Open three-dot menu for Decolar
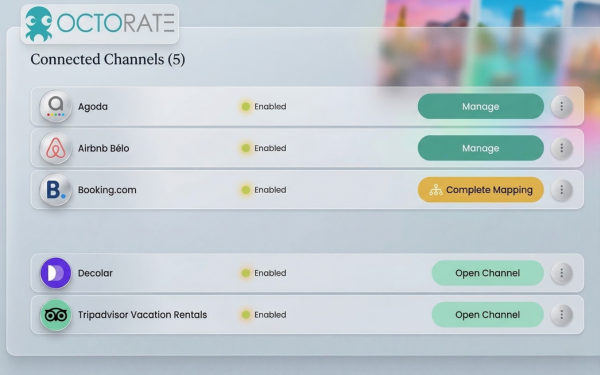Viewport: 600px width, 375px height. click(561, 273)
